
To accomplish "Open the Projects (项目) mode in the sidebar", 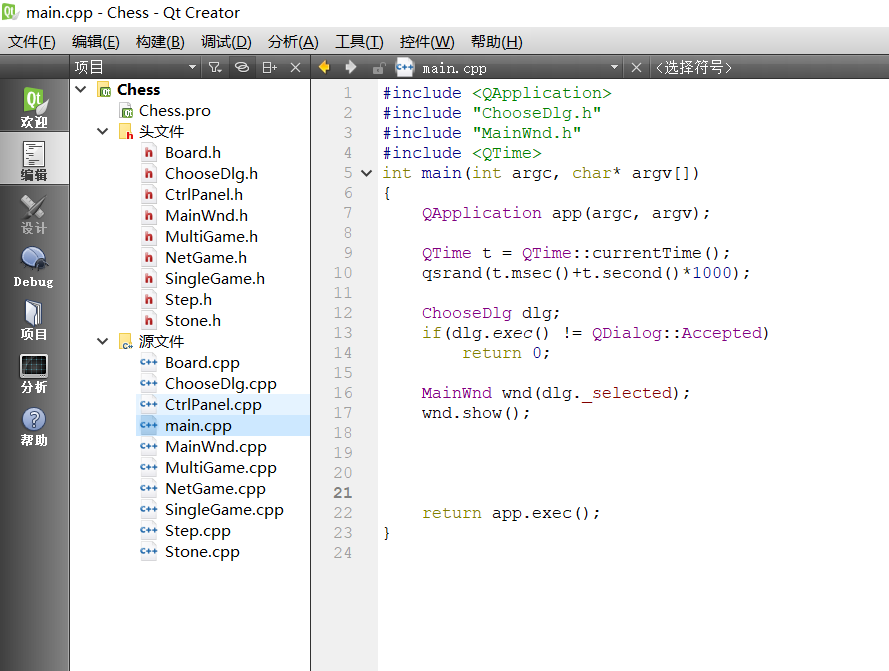I will tap(34, 319).
